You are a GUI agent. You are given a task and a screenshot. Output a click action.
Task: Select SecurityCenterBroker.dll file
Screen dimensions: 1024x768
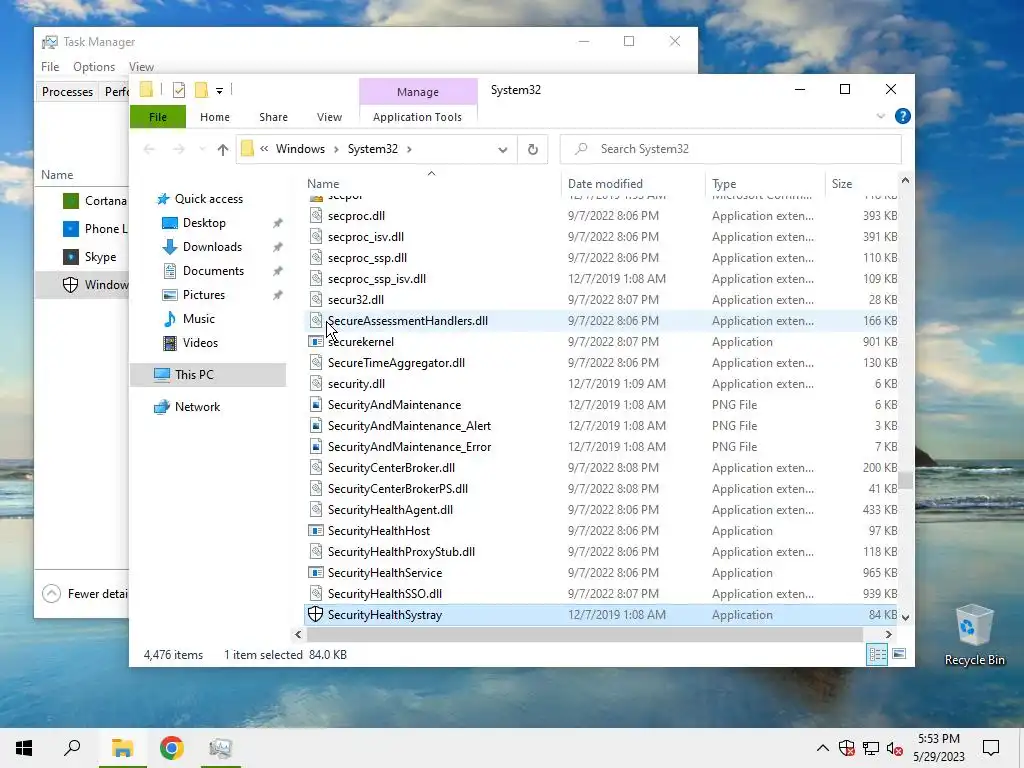coord(391,468)
